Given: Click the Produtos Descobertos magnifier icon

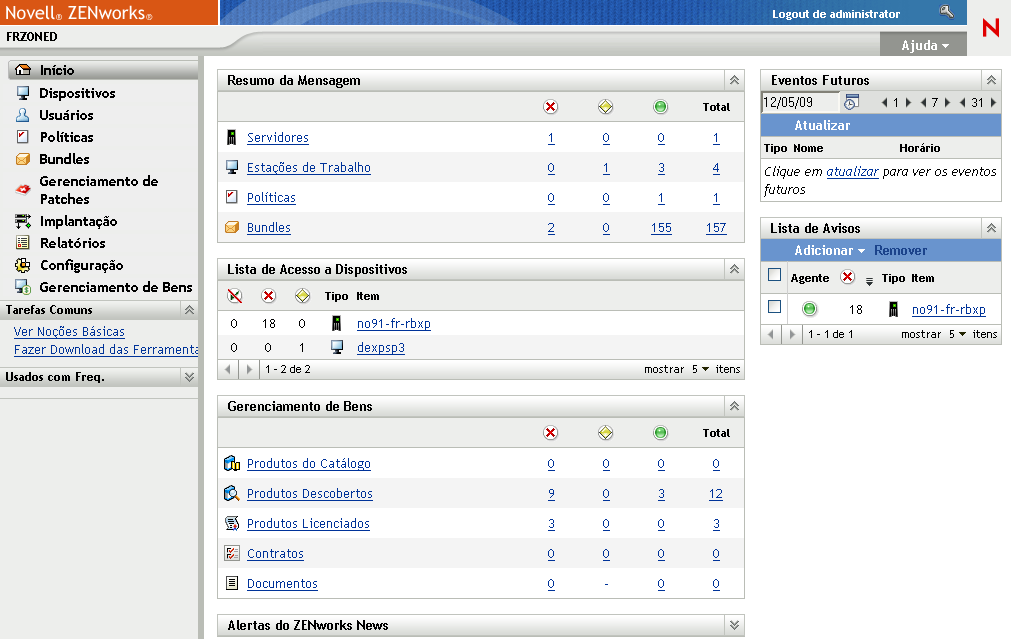Looking at the screenshot, I should 232,494.
